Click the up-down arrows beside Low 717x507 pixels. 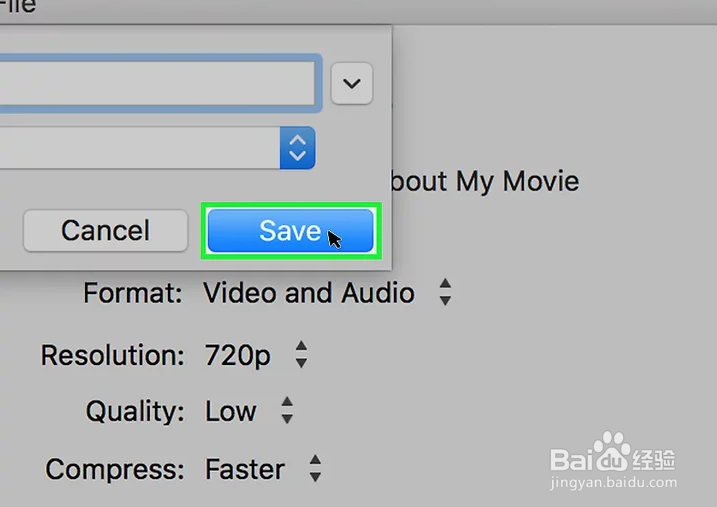[287, 410]
